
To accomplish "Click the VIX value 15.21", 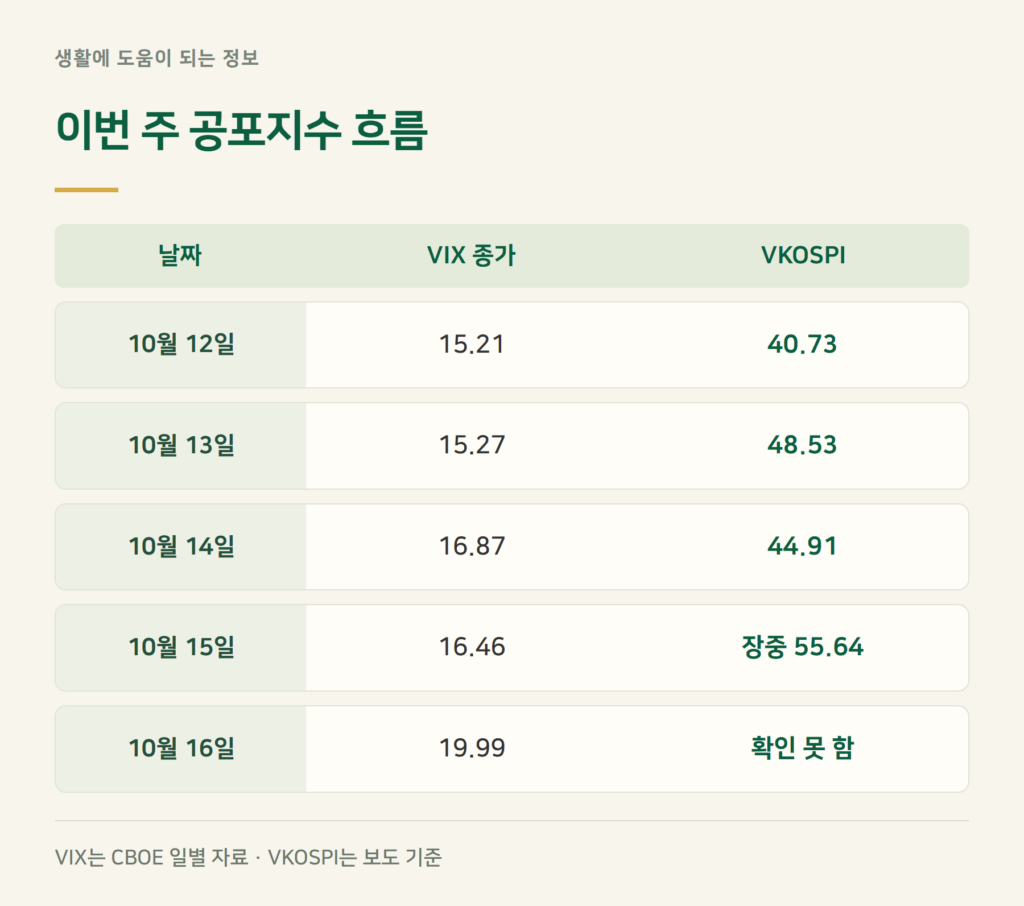I will [x=472, y=344].
